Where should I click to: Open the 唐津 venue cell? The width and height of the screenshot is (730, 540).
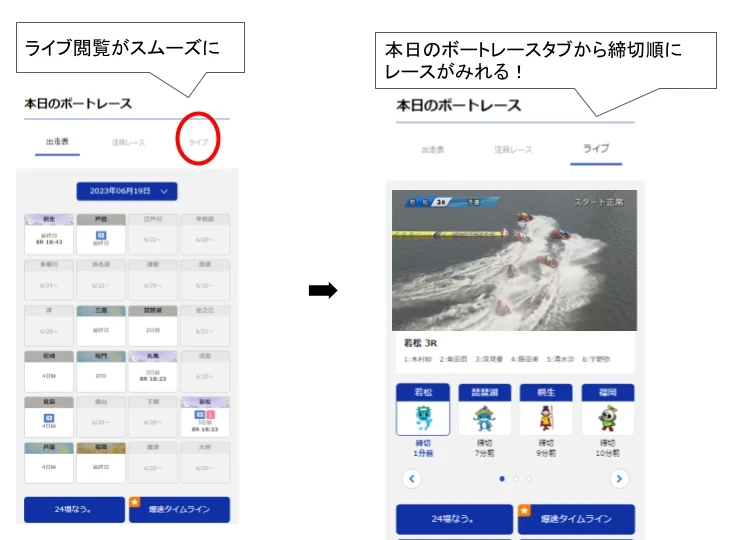pyautogui.click(x=153, y=462)
